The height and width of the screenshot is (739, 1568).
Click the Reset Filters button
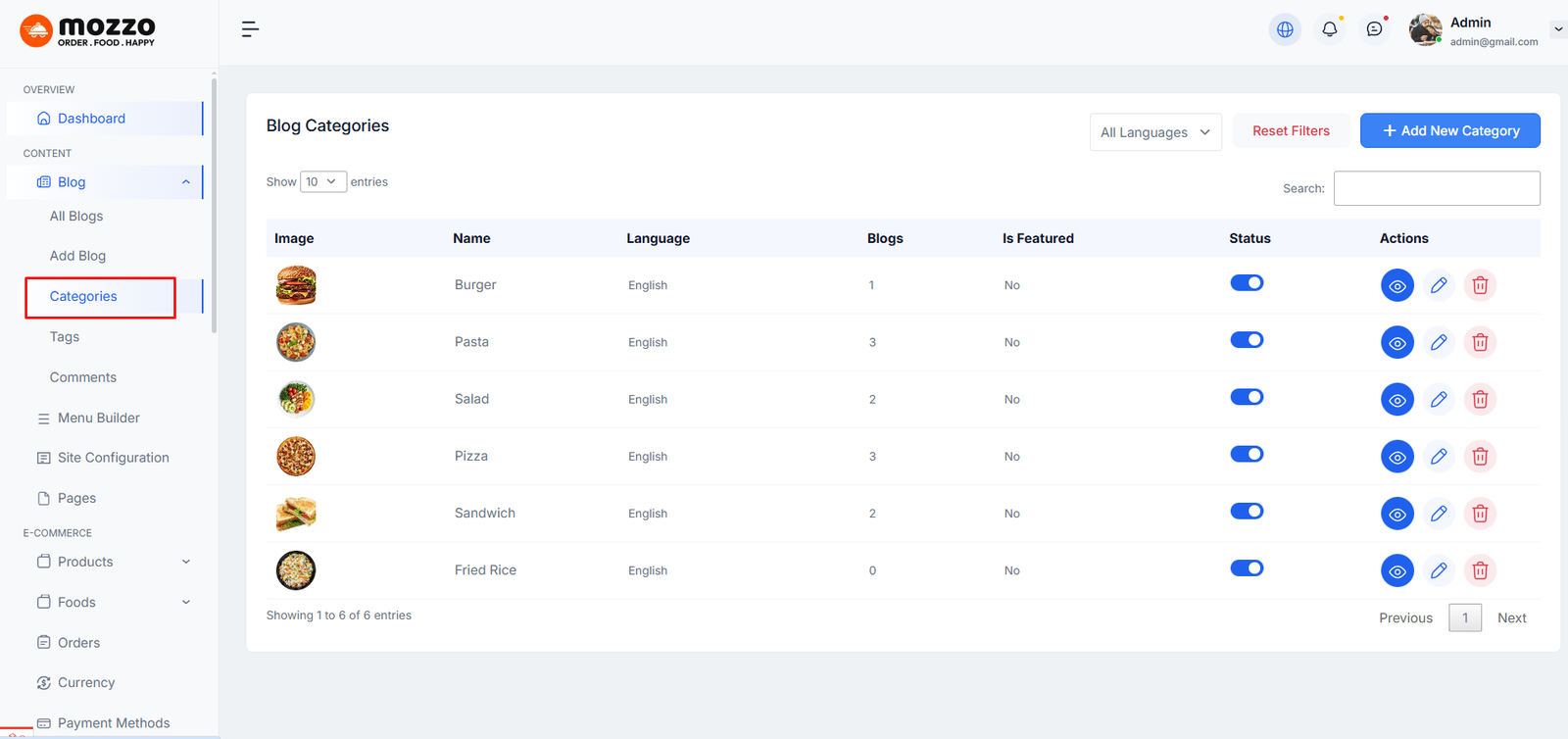[1291, 131]
